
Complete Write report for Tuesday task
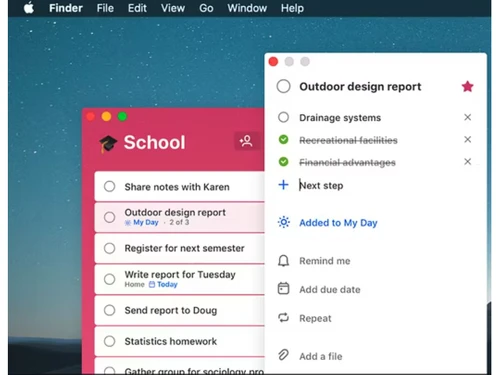point(109,279)
